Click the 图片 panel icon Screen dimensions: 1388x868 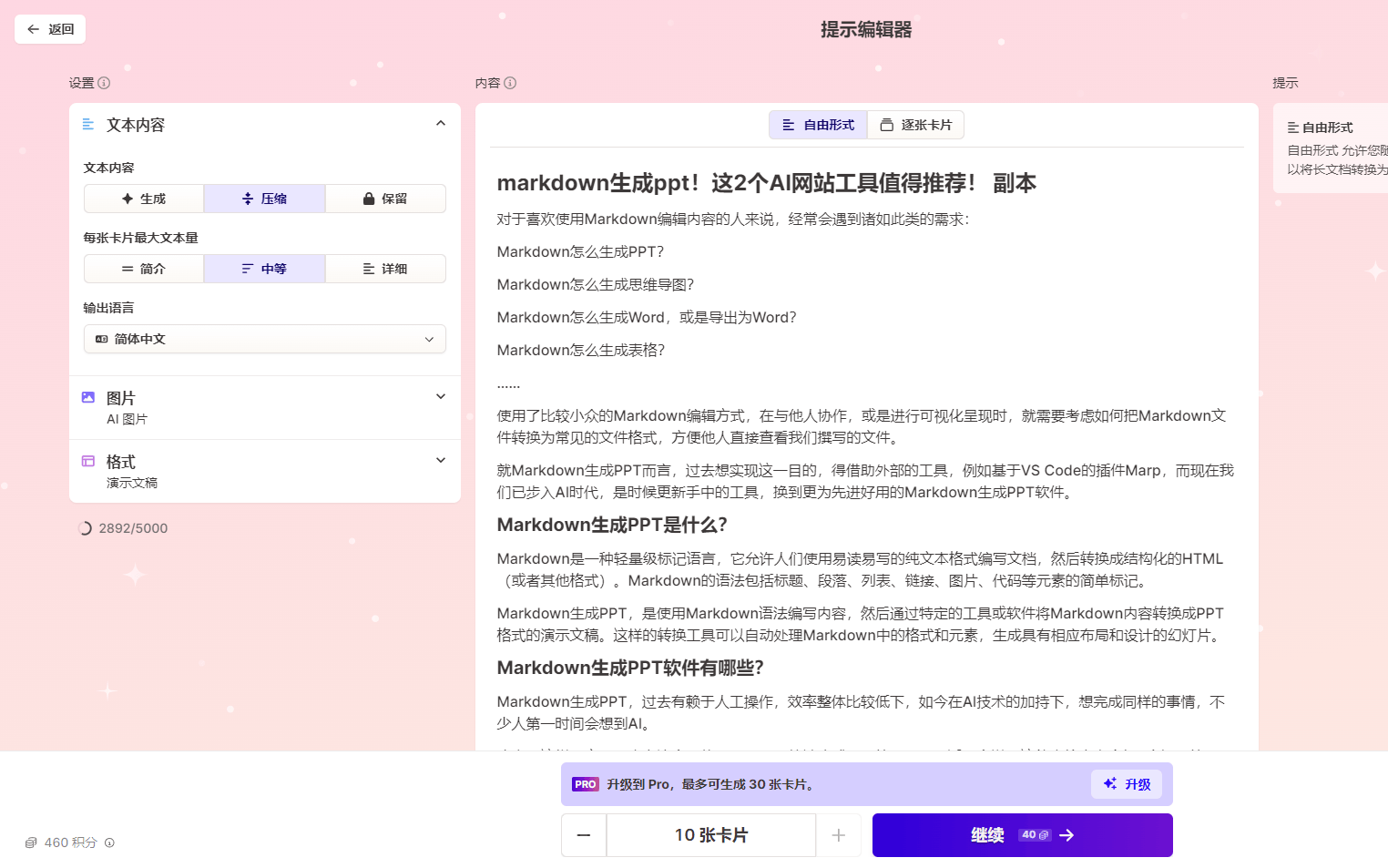88,397
